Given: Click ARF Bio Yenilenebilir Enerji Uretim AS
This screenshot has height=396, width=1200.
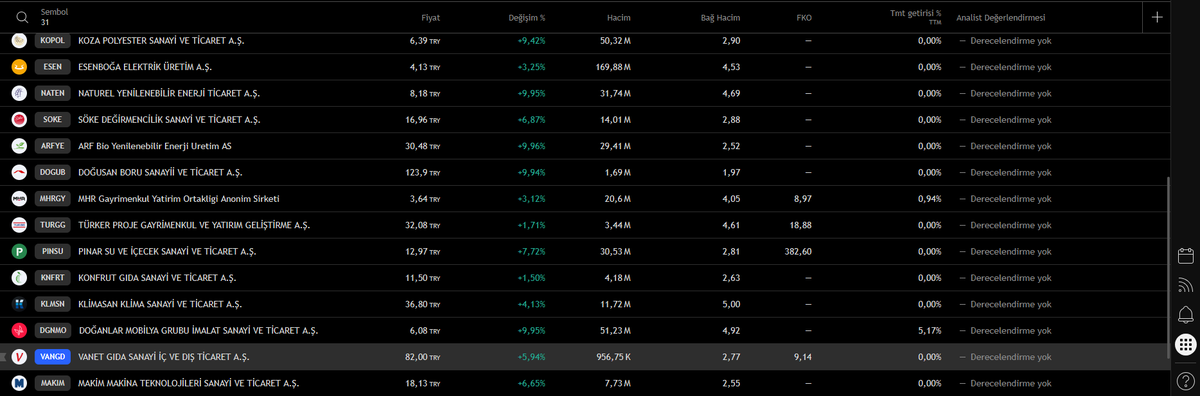Looking at the screenshot, I should 155,146.
